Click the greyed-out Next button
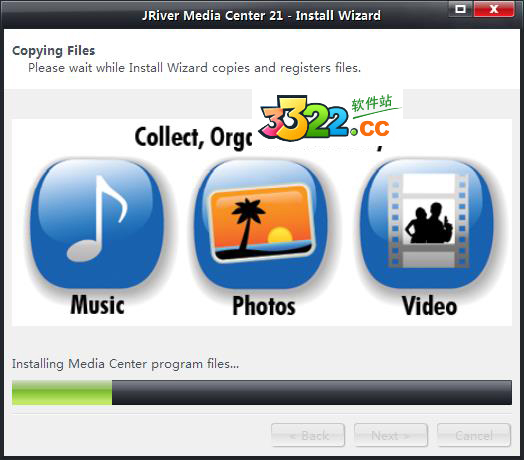The width and height of the screenshot is (524, 460). (391, 435)
